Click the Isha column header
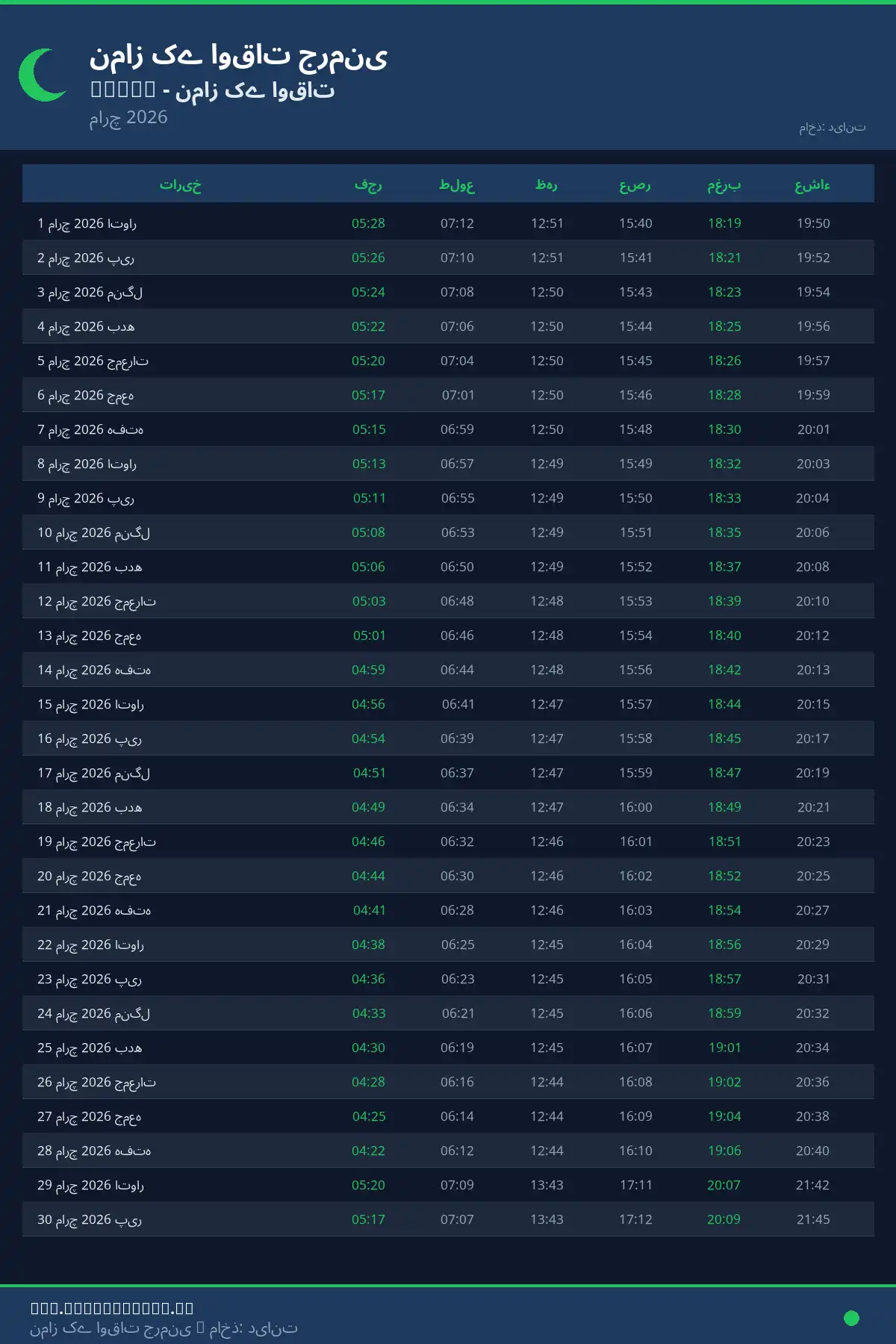The width and height of the screenshot is (896, 1344). pos(812,184)
